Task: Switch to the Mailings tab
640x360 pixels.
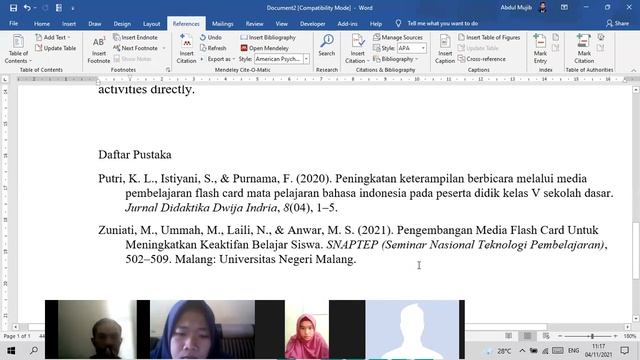Action: [222, 24]
